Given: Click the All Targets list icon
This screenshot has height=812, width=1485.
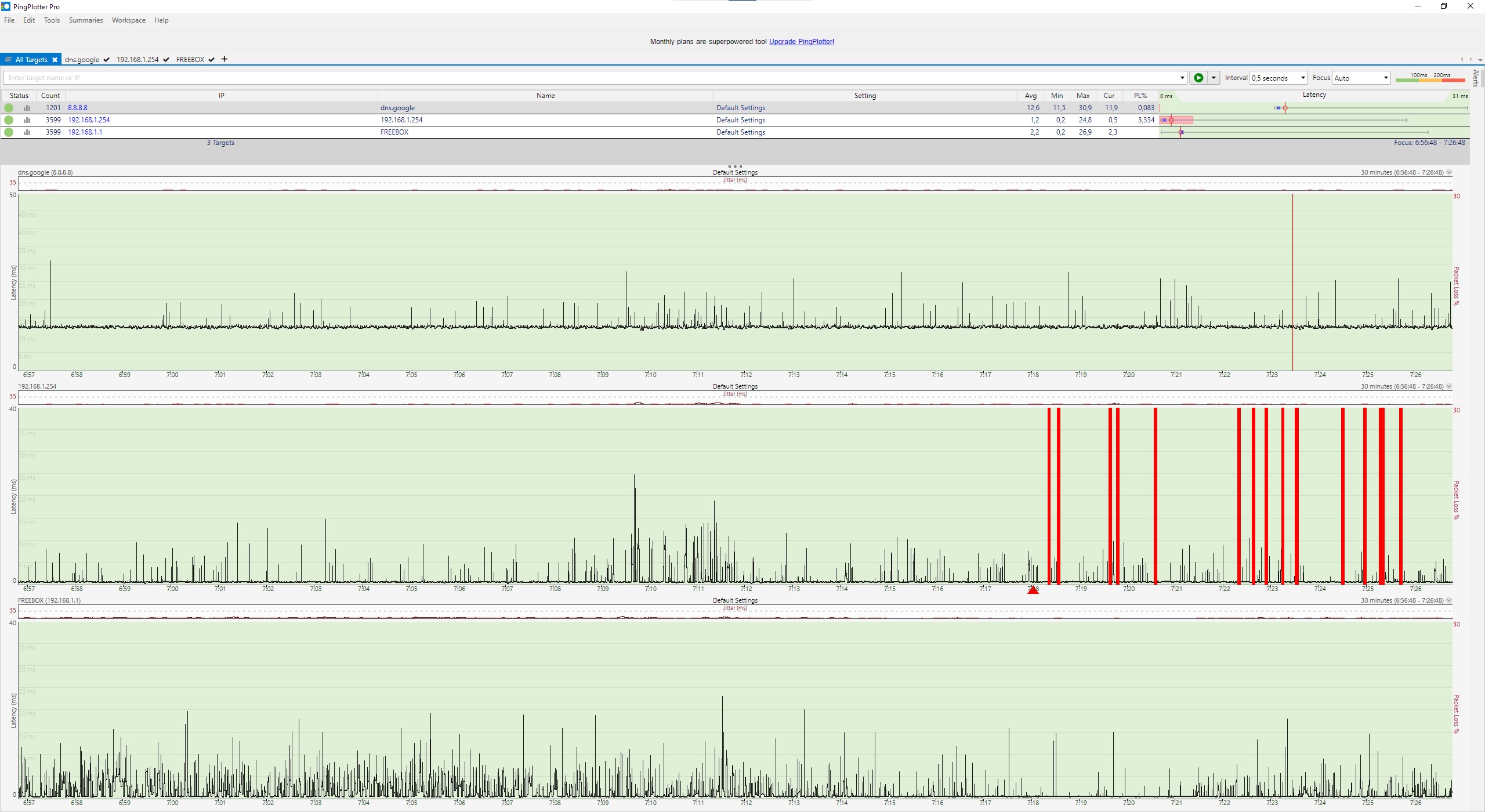Looking at the screenshot, I should click(8, 60).
